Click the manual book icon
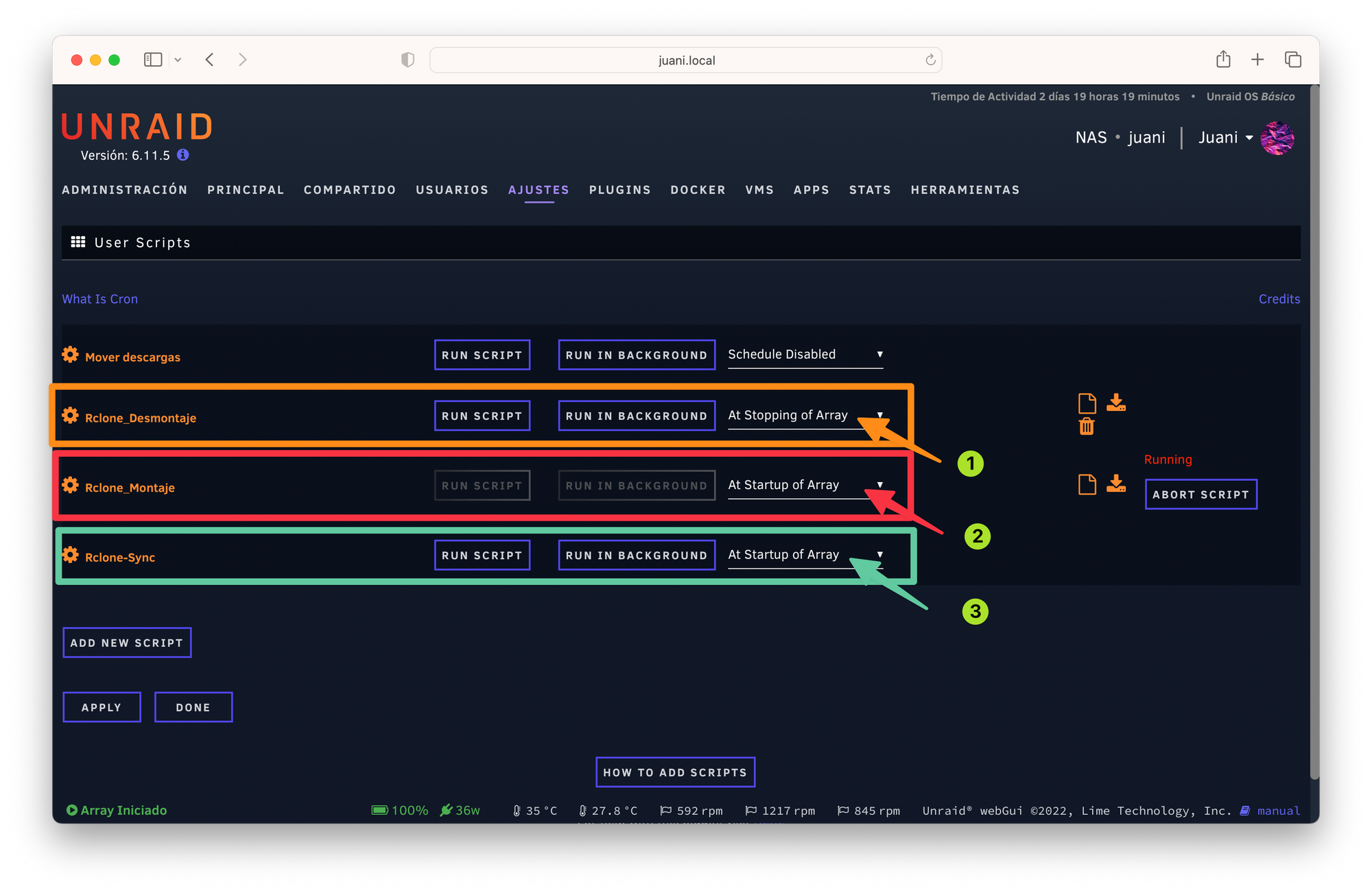Screen dimensions: 1372x893 click(1245, 811)
